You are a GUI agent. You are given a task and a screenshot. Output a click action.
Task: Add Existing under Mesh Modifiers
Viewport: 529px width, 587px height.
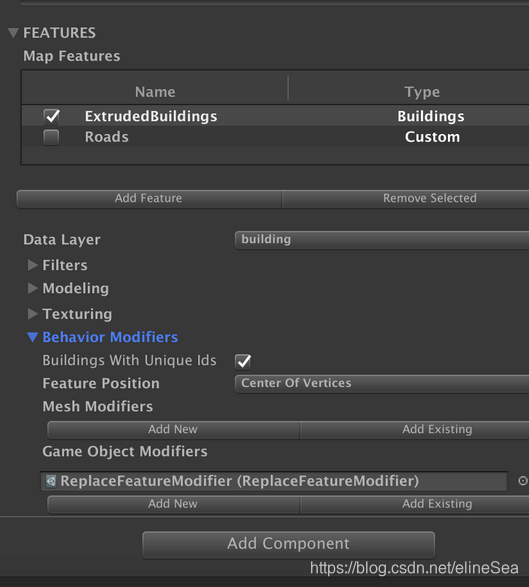[414, 429]
